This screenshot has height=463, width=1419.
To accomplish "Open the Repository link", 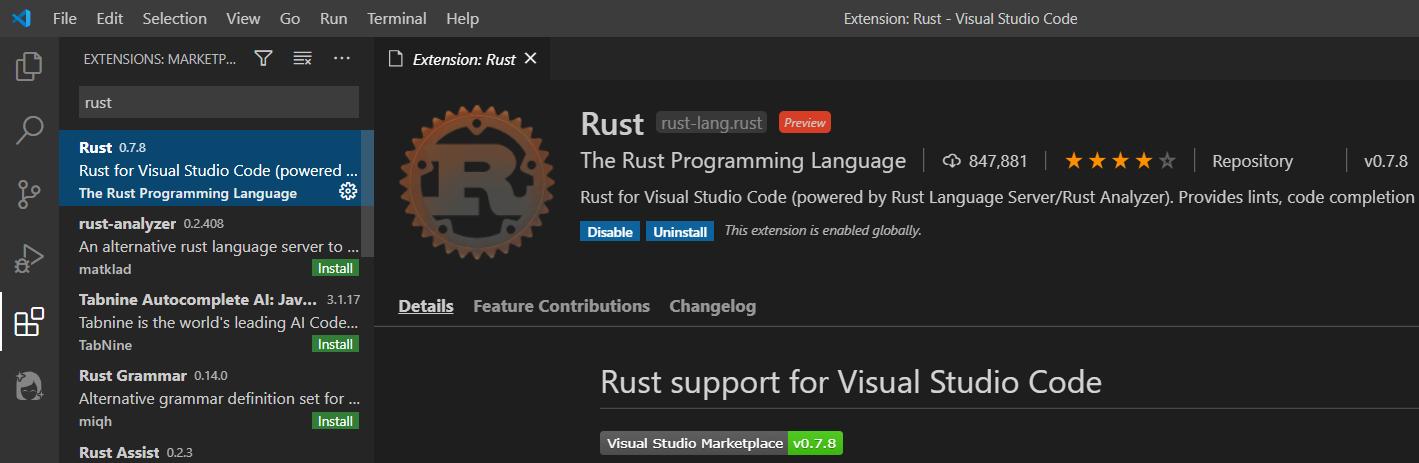I will pos(1252,161).
